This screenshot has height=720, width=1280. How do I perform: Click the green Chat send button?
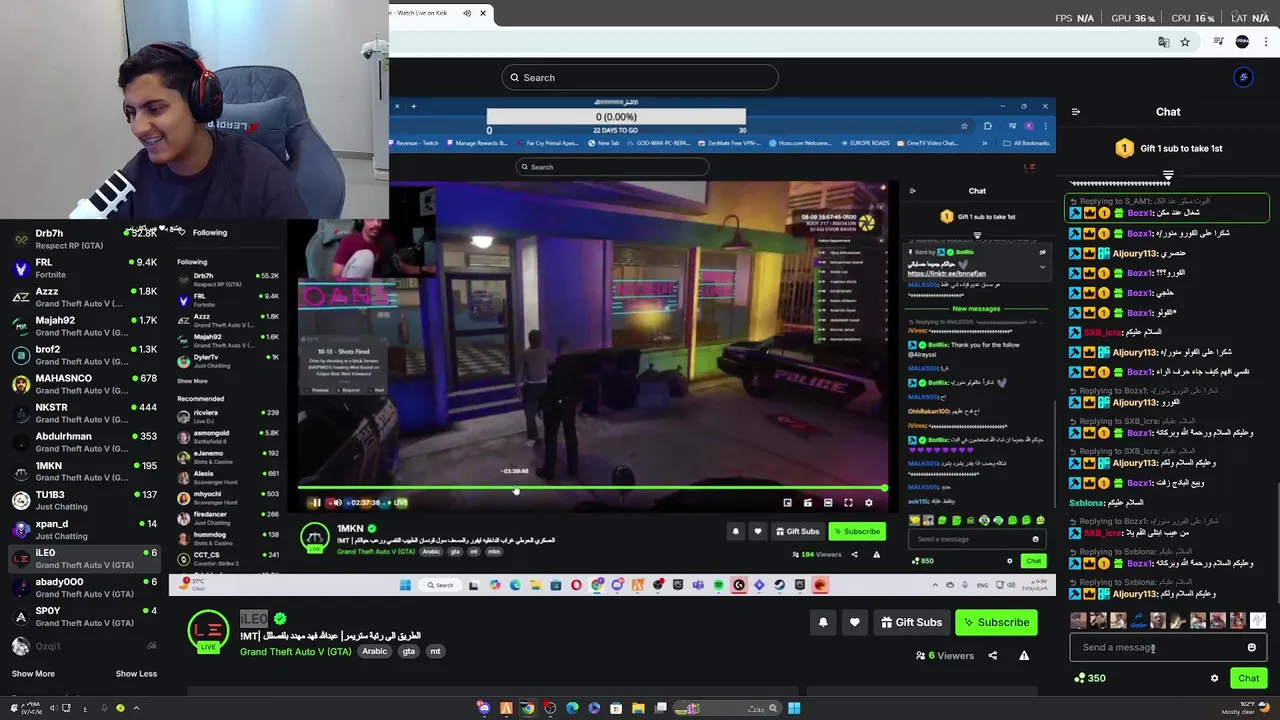click(x=1248, y=678)
